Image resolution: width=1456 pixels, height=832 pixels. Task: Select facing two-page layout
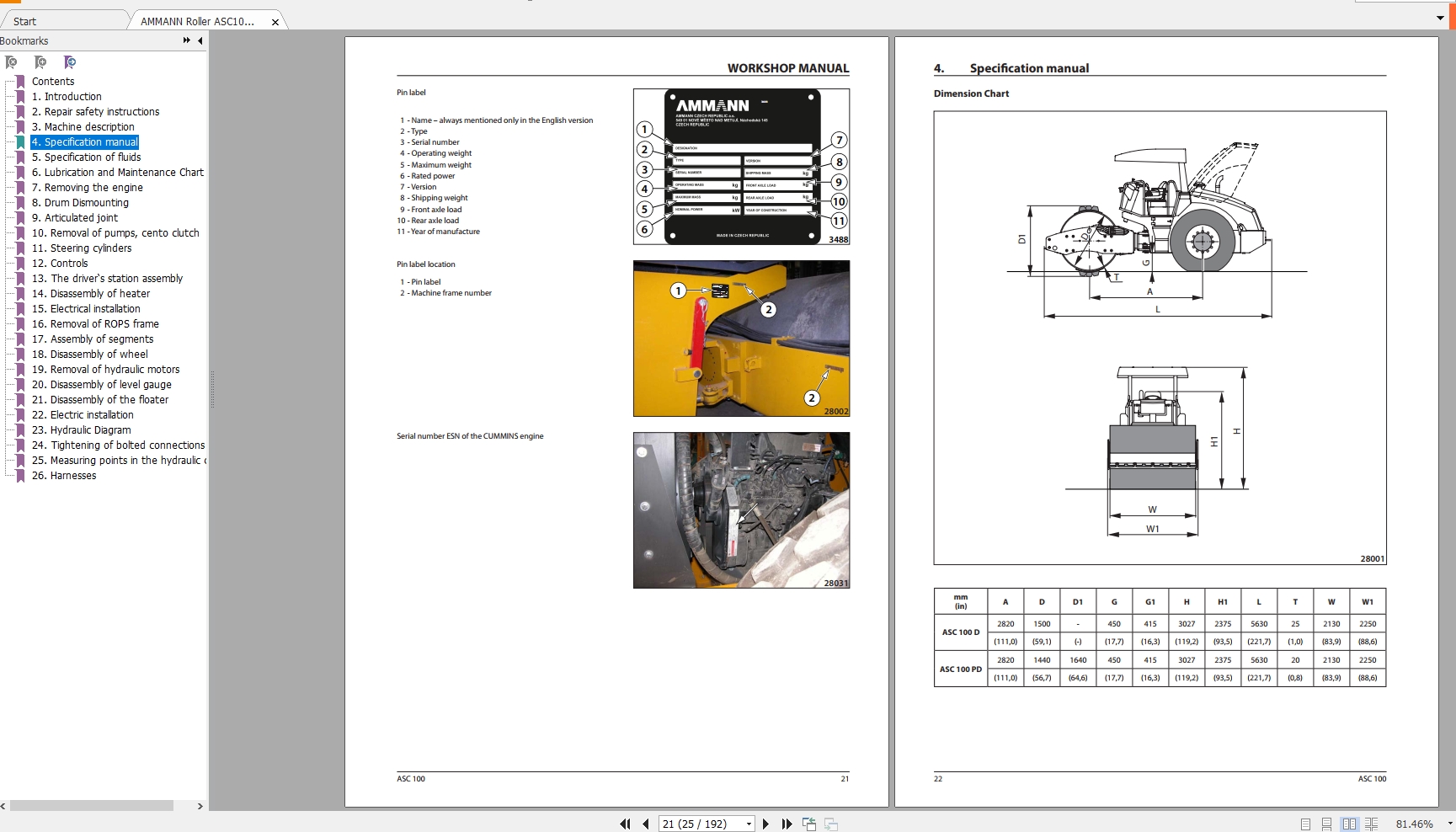[1349, 824]
